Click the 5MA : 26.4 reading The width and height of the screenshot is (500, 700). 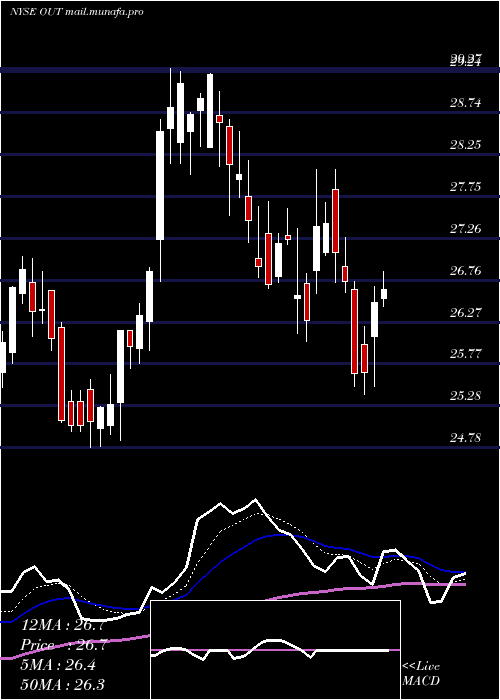click(58, 665)
